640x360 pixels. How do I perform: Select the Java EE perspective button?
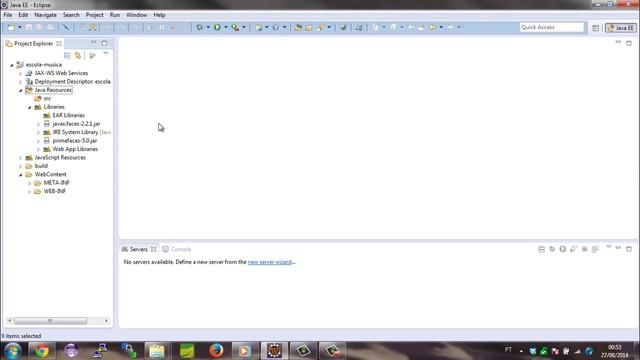621,28
